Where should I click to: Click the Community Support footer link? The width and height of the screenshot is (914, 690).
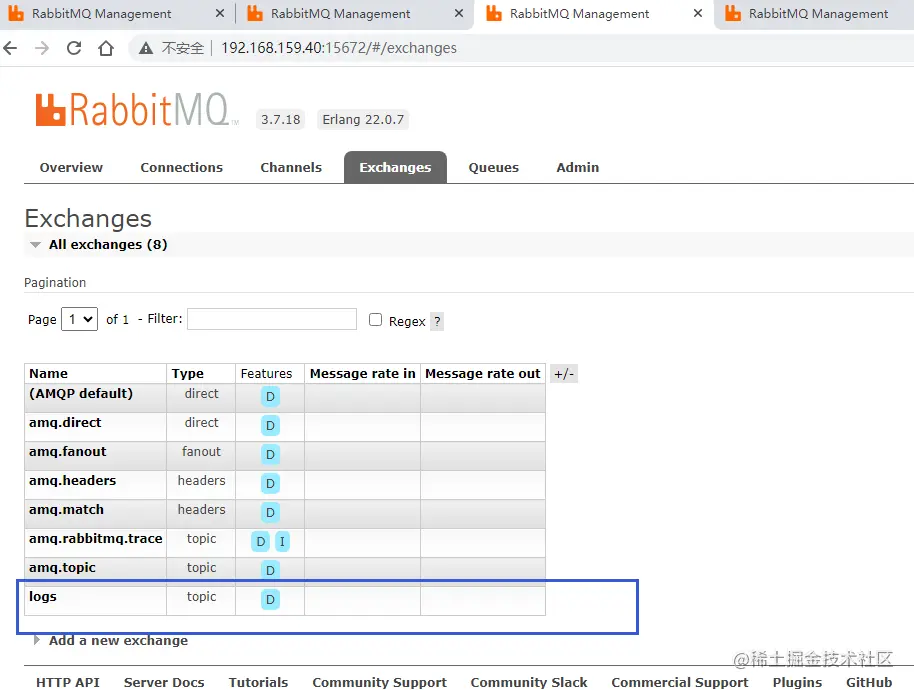click(x=379, y=682)
